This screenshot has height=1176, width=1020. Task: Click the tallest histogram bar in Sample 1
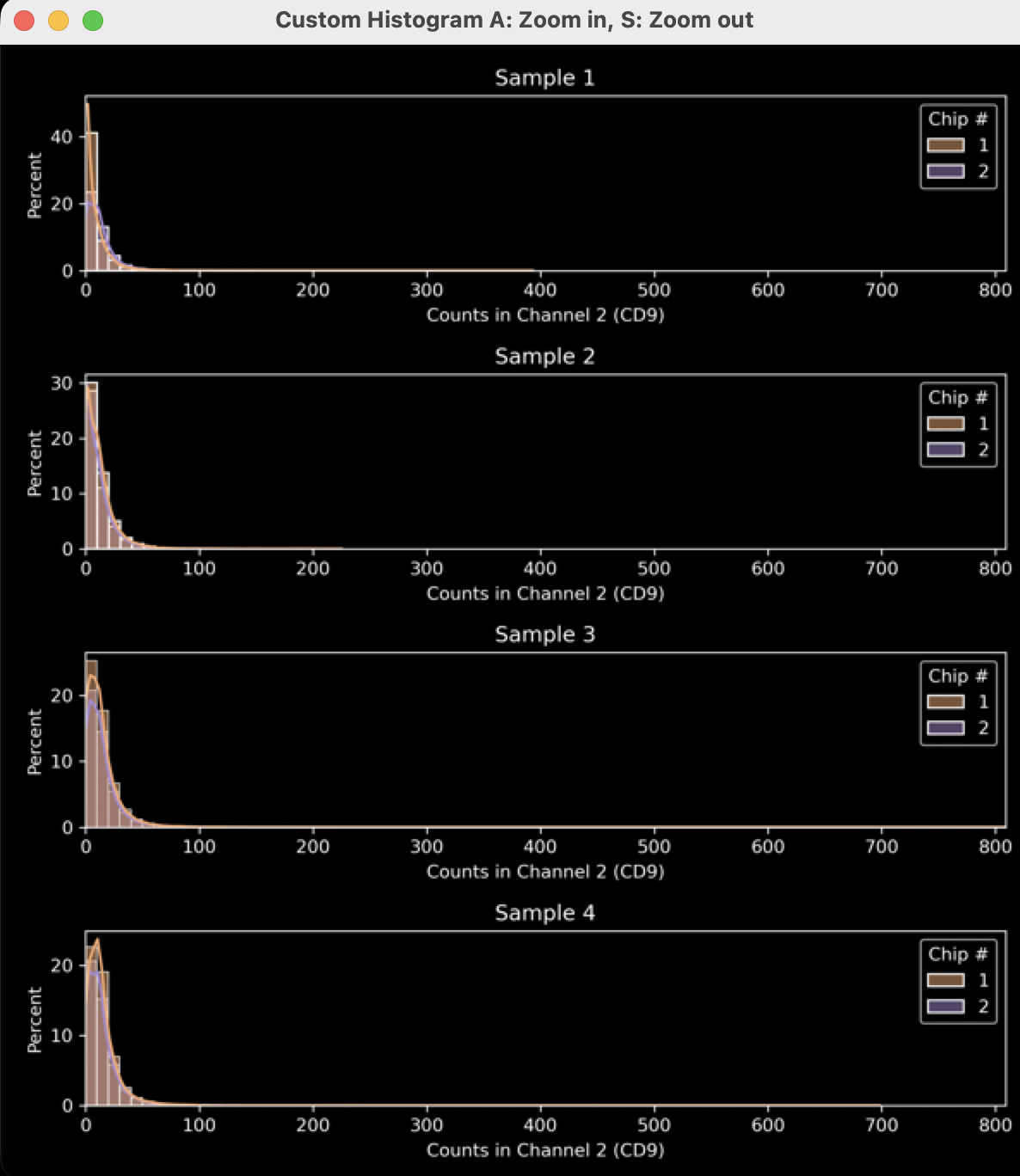(92, 202)
